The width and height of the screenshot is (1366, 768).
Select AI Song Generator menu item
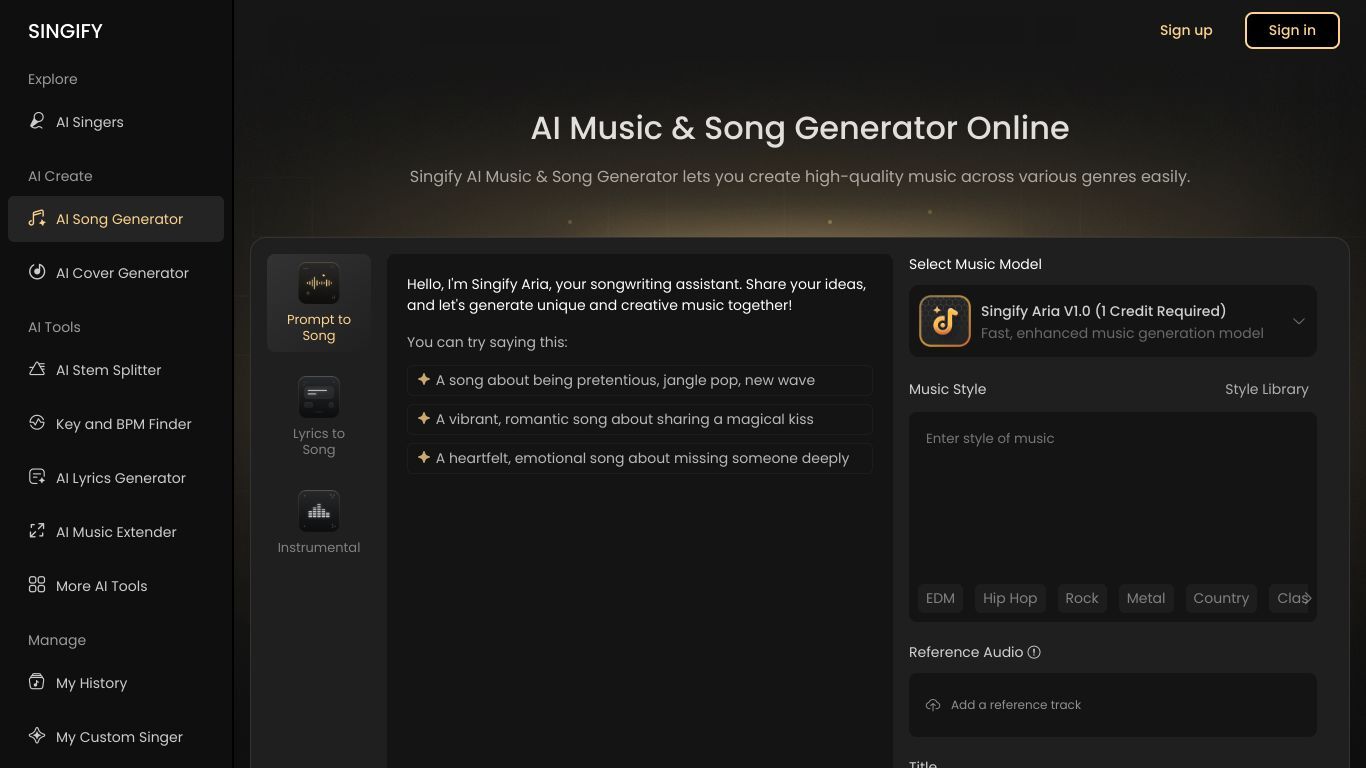[116, 219]
